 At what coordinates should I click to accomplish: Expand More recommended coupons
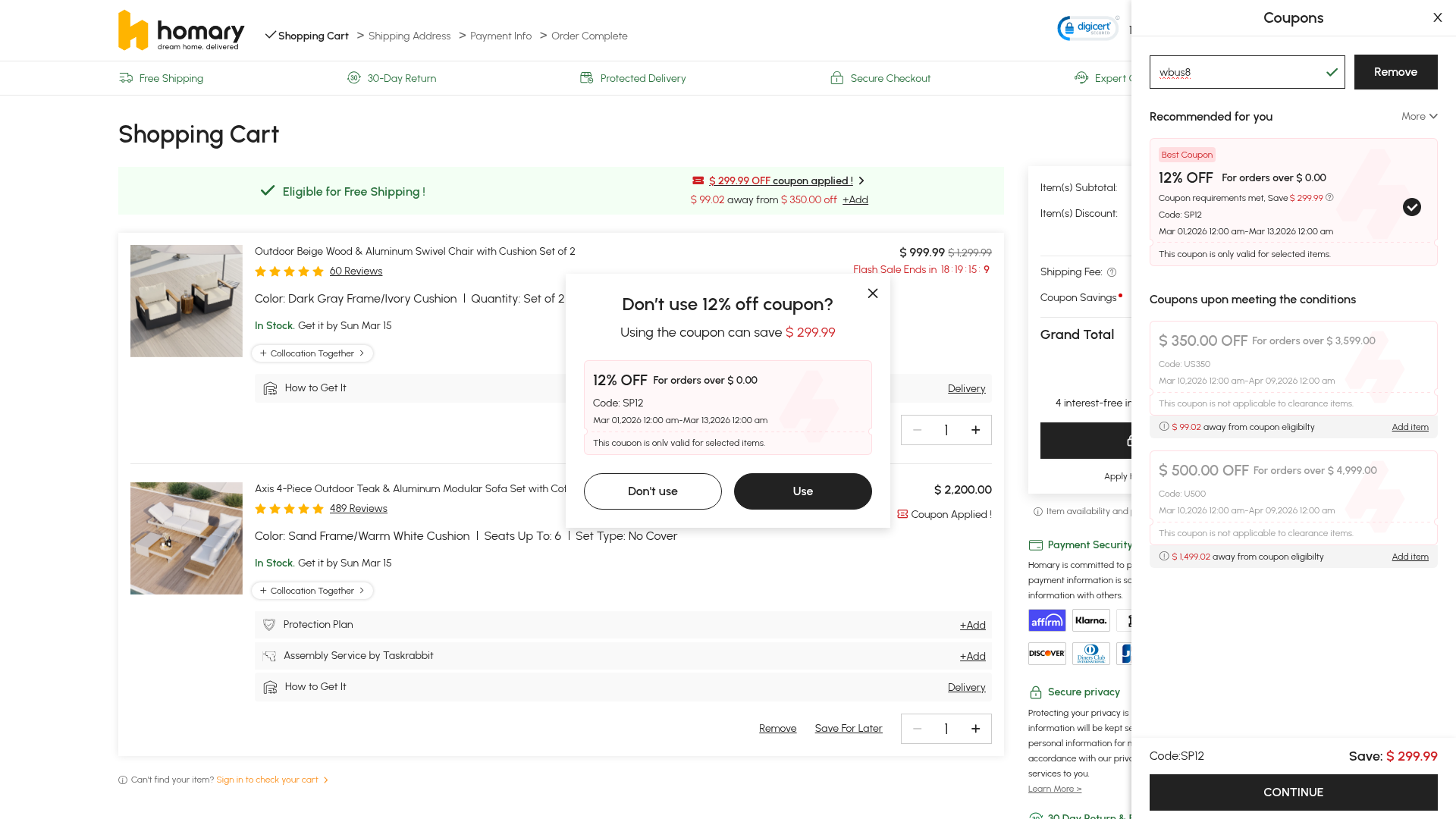1419,116
